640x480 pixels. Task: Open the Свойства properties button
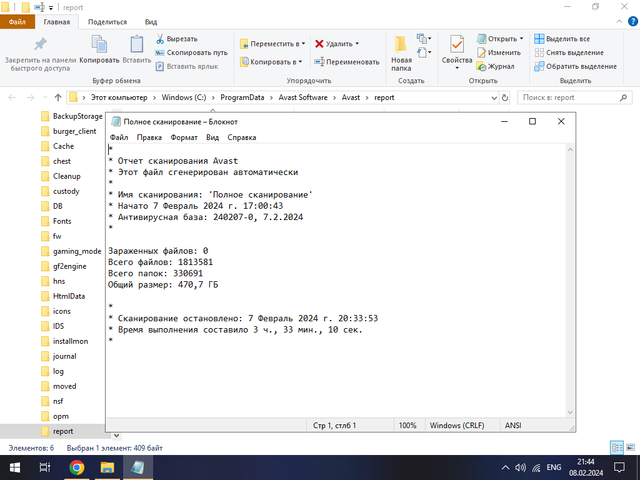(x=457, y=51)
